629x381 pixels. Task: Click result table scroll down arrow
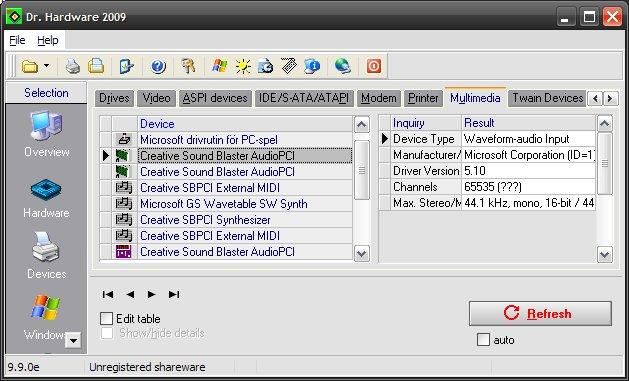[x=605, y=254]
